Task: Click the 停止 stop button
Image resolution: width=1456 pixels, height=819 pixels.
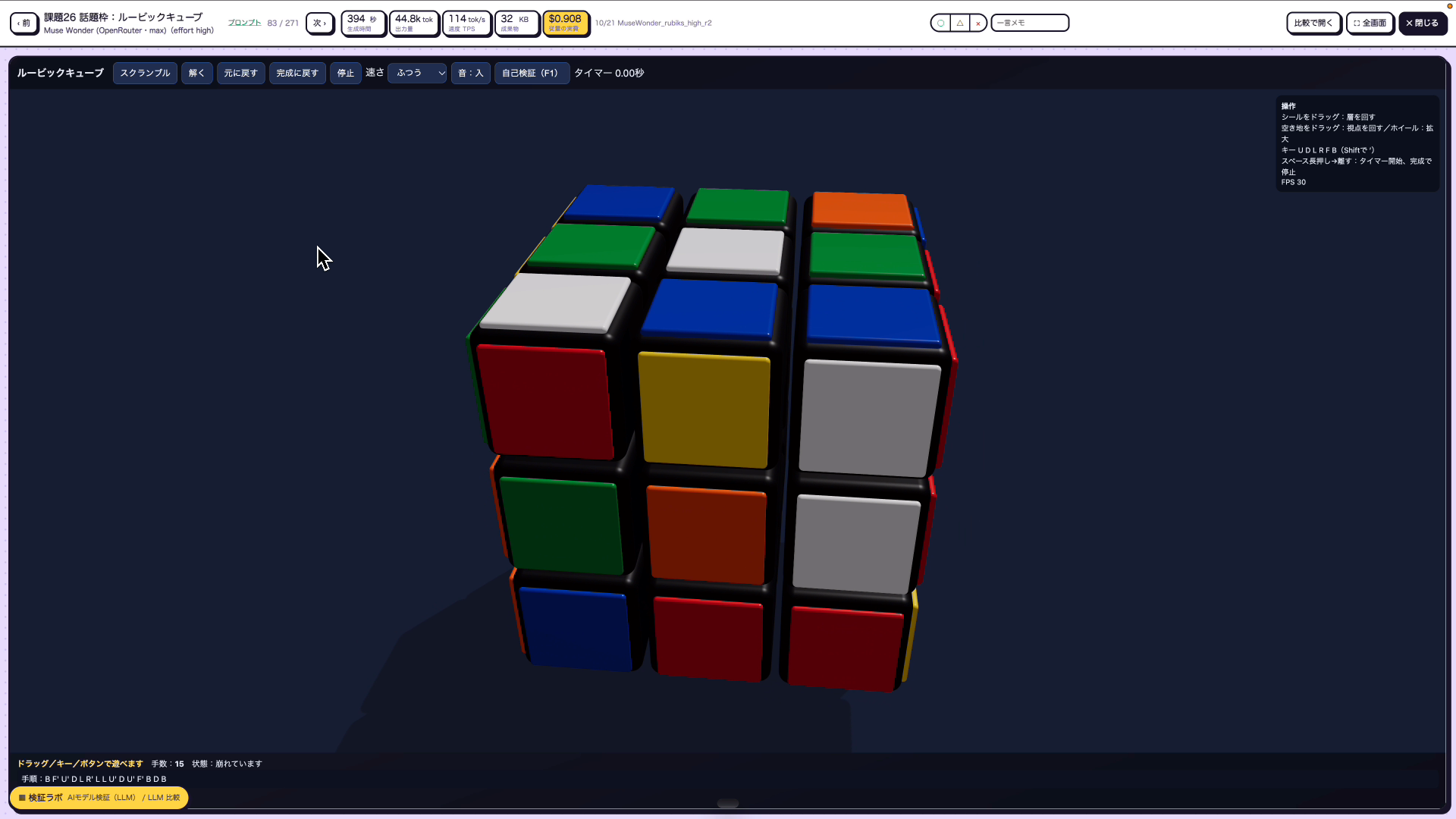Action: coord(346,73)
